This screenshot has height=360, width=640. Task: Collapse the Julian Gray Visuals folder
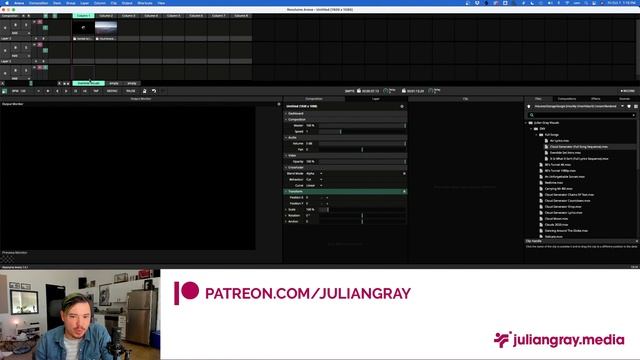526,122
